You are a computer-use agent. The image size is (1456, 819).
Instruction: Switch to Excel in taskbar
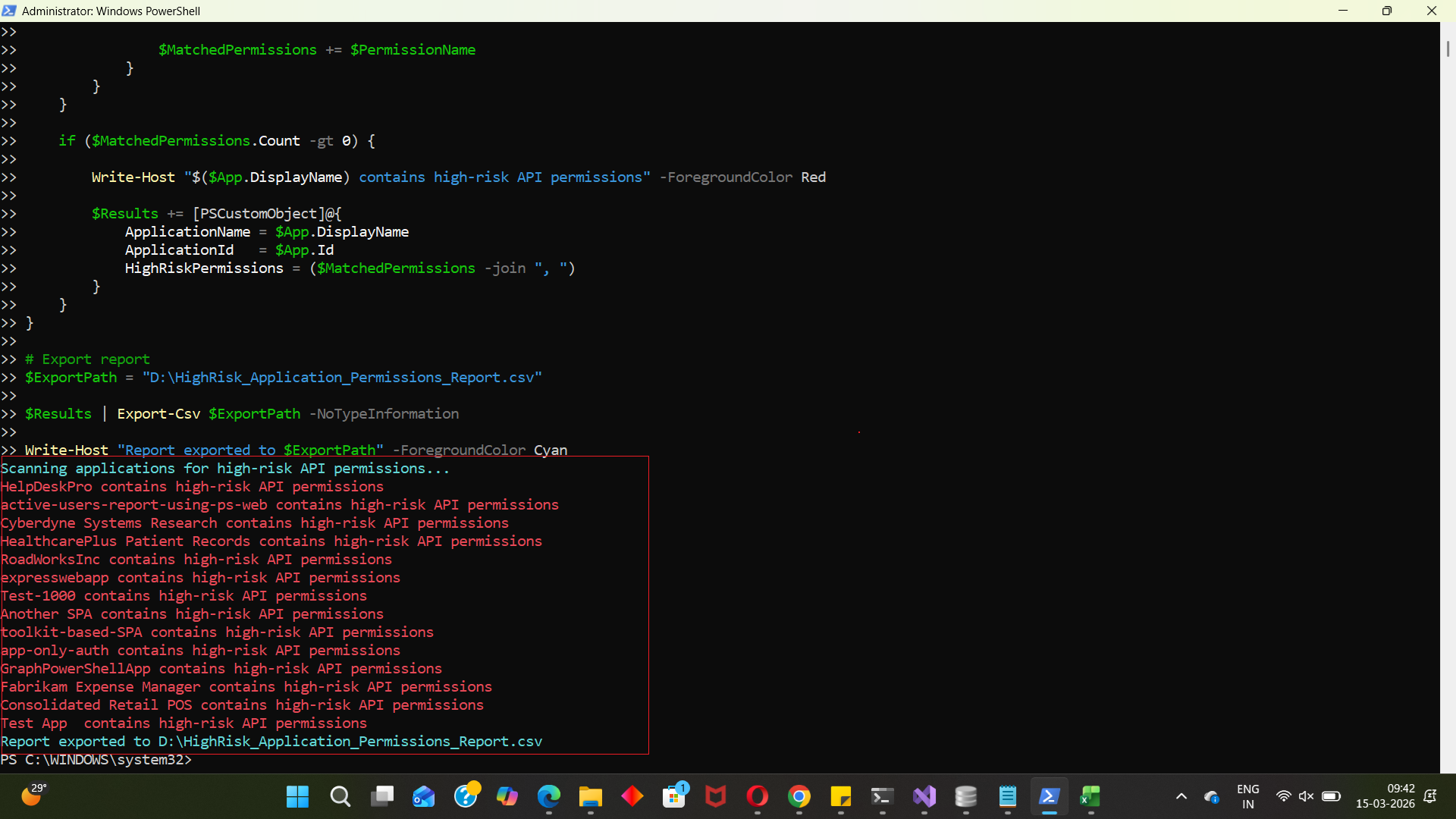1090,796
